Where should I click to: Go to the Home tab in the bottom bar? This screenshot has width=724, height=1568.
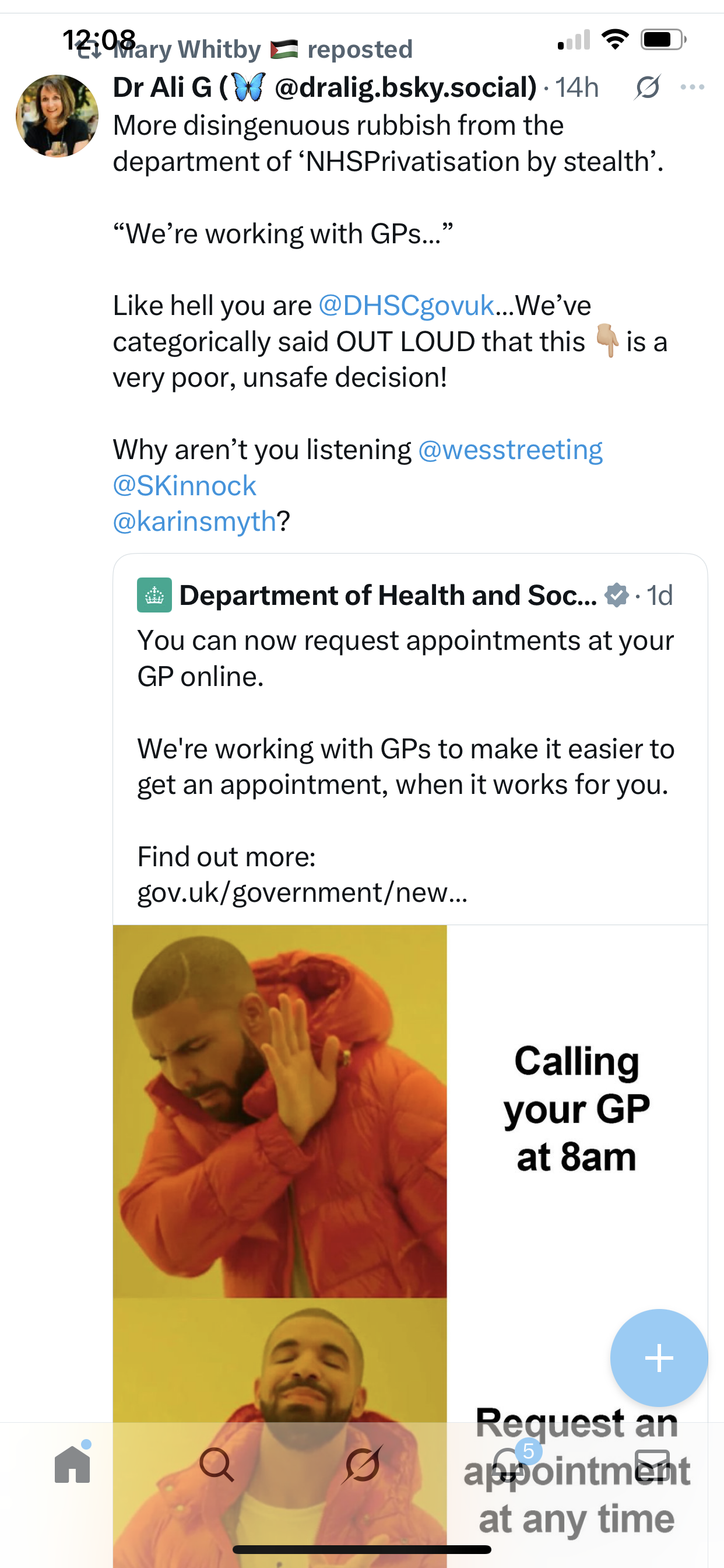click(72, 1465)
